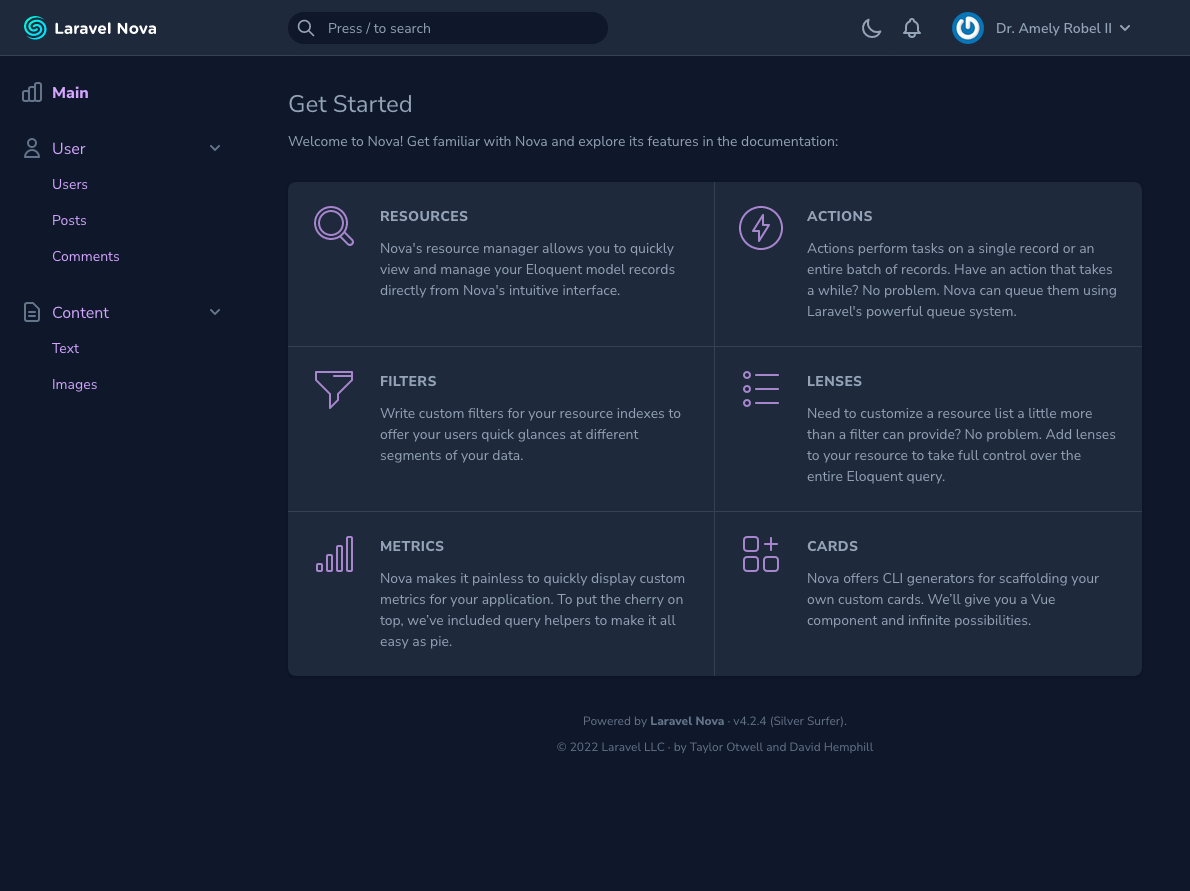Open notifications with the bell icon
Viewport: 1190px width, 891px height.
911,28
